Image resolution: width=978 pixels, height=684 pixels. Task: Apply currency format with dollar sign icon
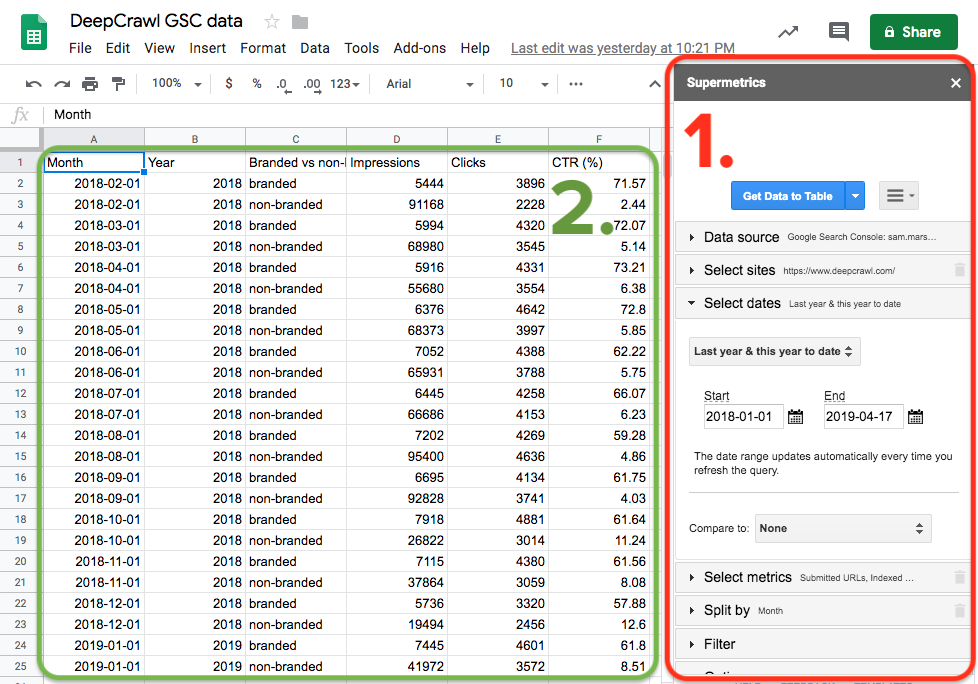click(228, 83)
